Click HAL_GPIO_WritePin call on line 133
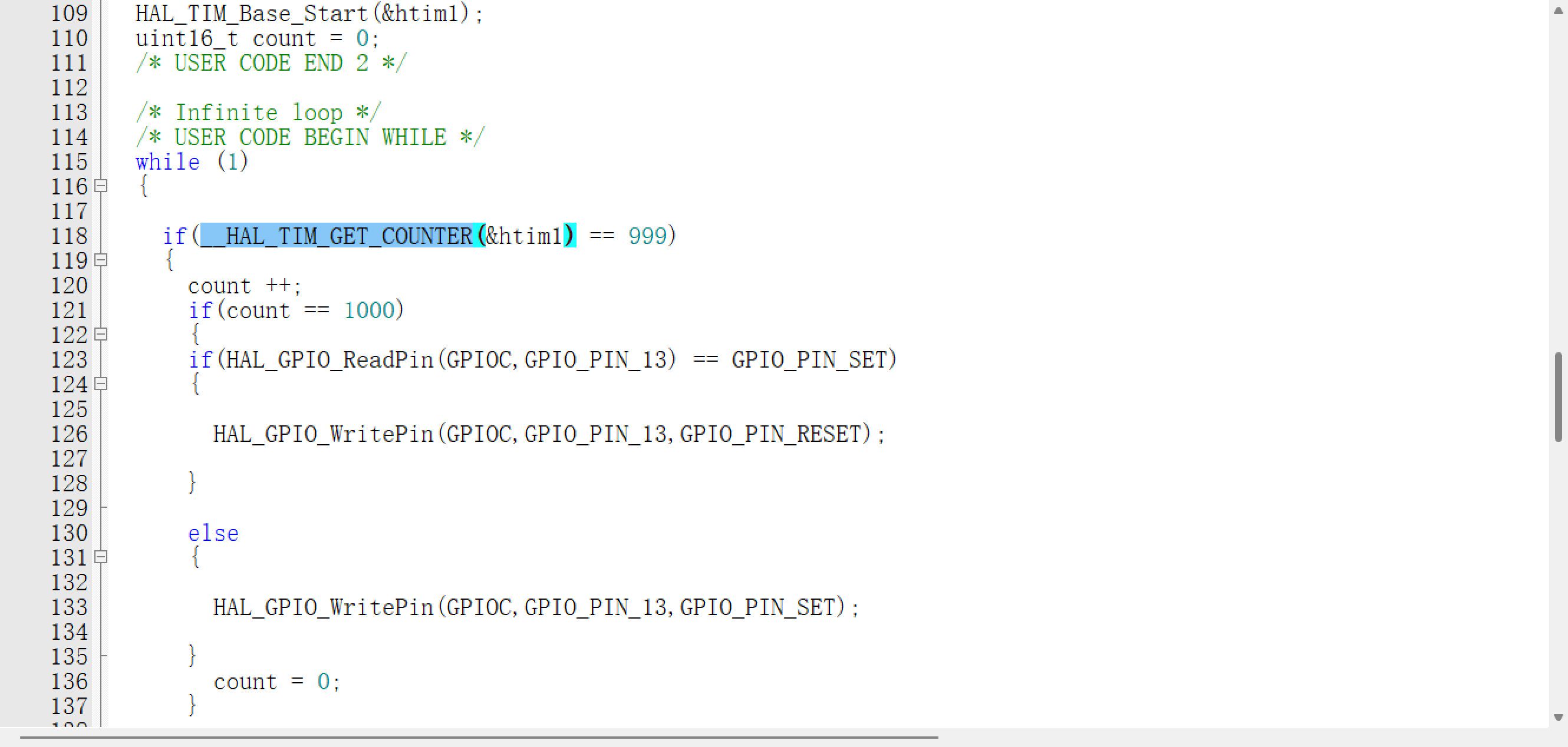Viewport: 1568px width, 747px height. (x=536, y=607)
